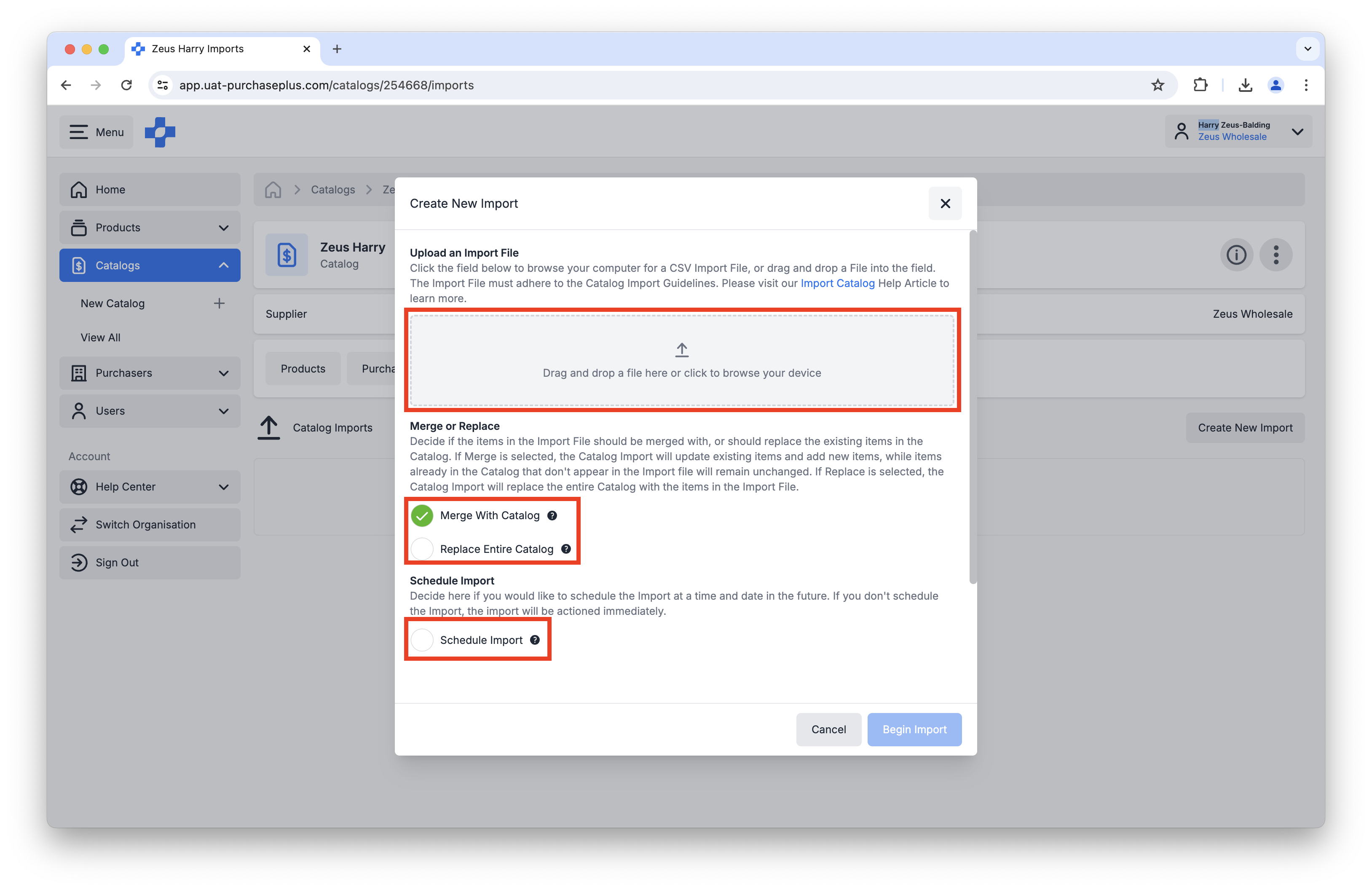Click the plus icon beside New Catalog
Screen dimensions: 1372x890
pos(219,303)
